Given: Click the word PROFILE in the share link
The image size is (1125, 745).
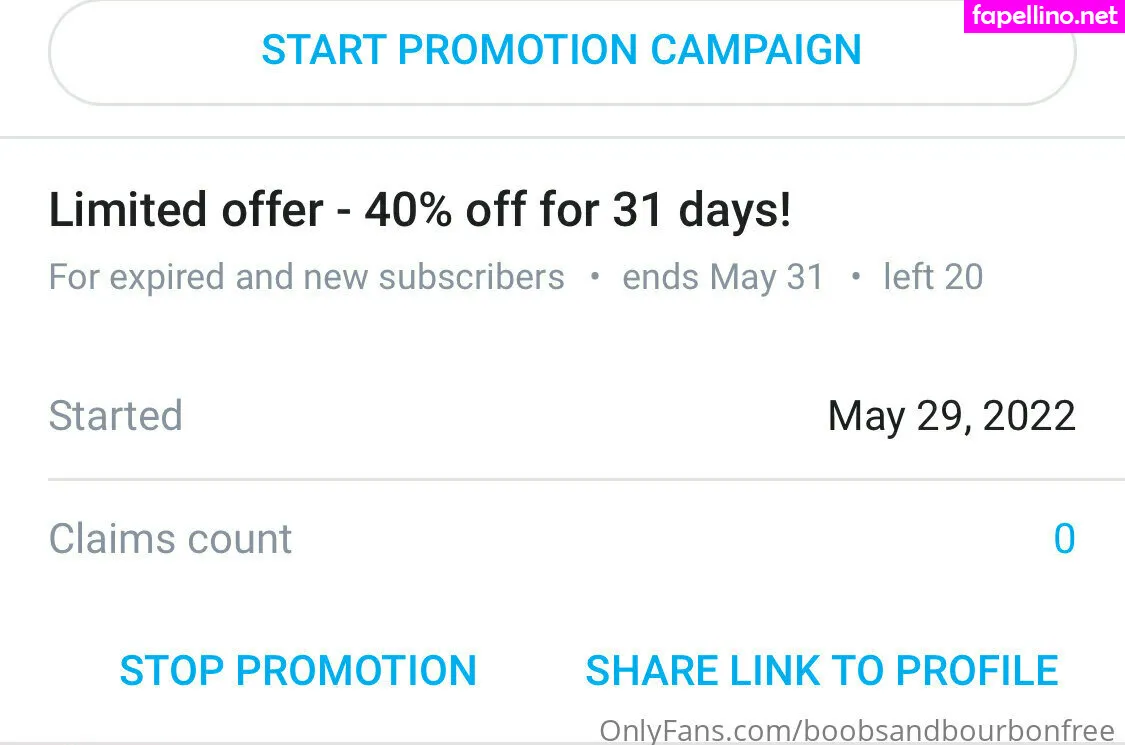Looking at the screenshot, I should click(x=976, y=670).
